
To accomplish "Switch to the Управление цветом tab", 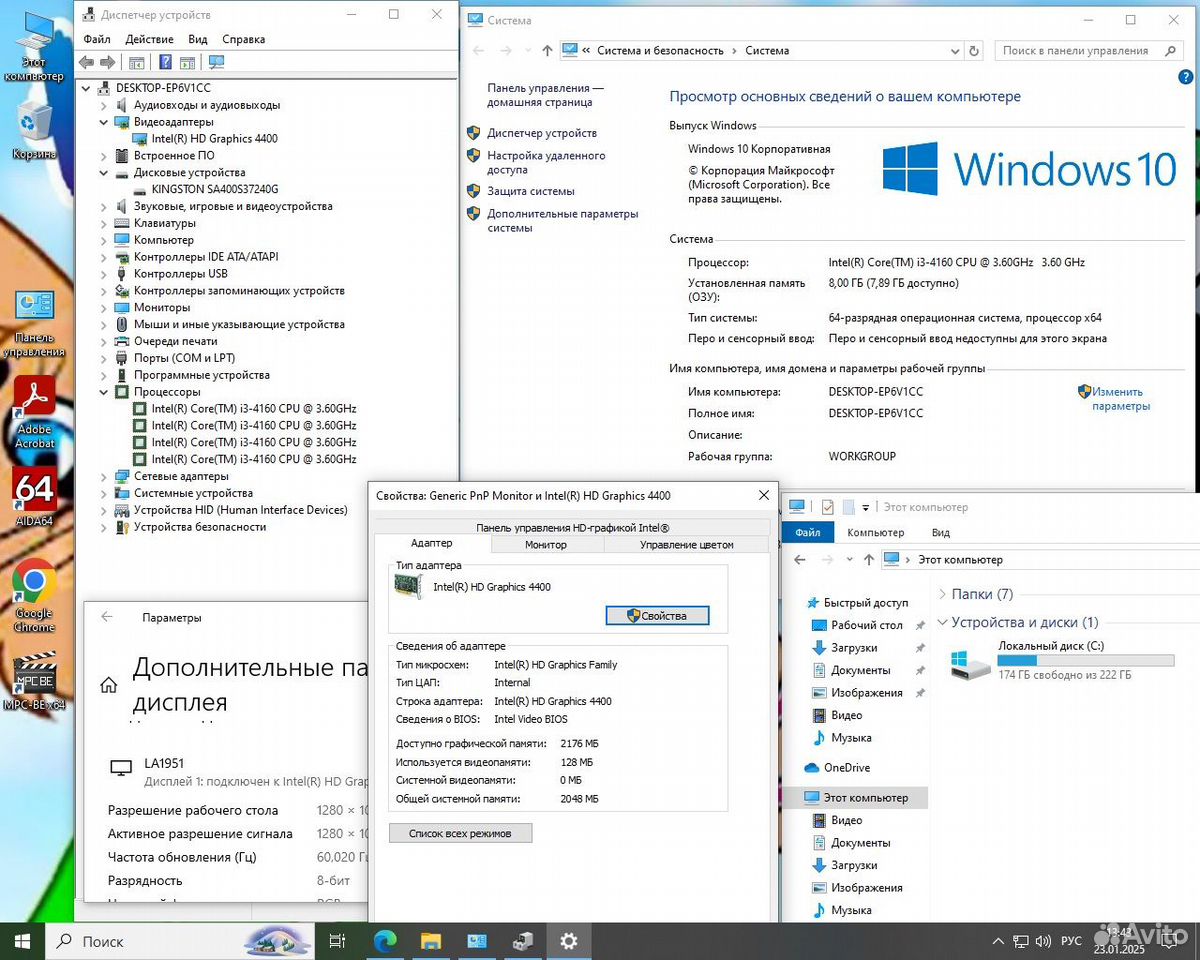I will tap(687, 545).
